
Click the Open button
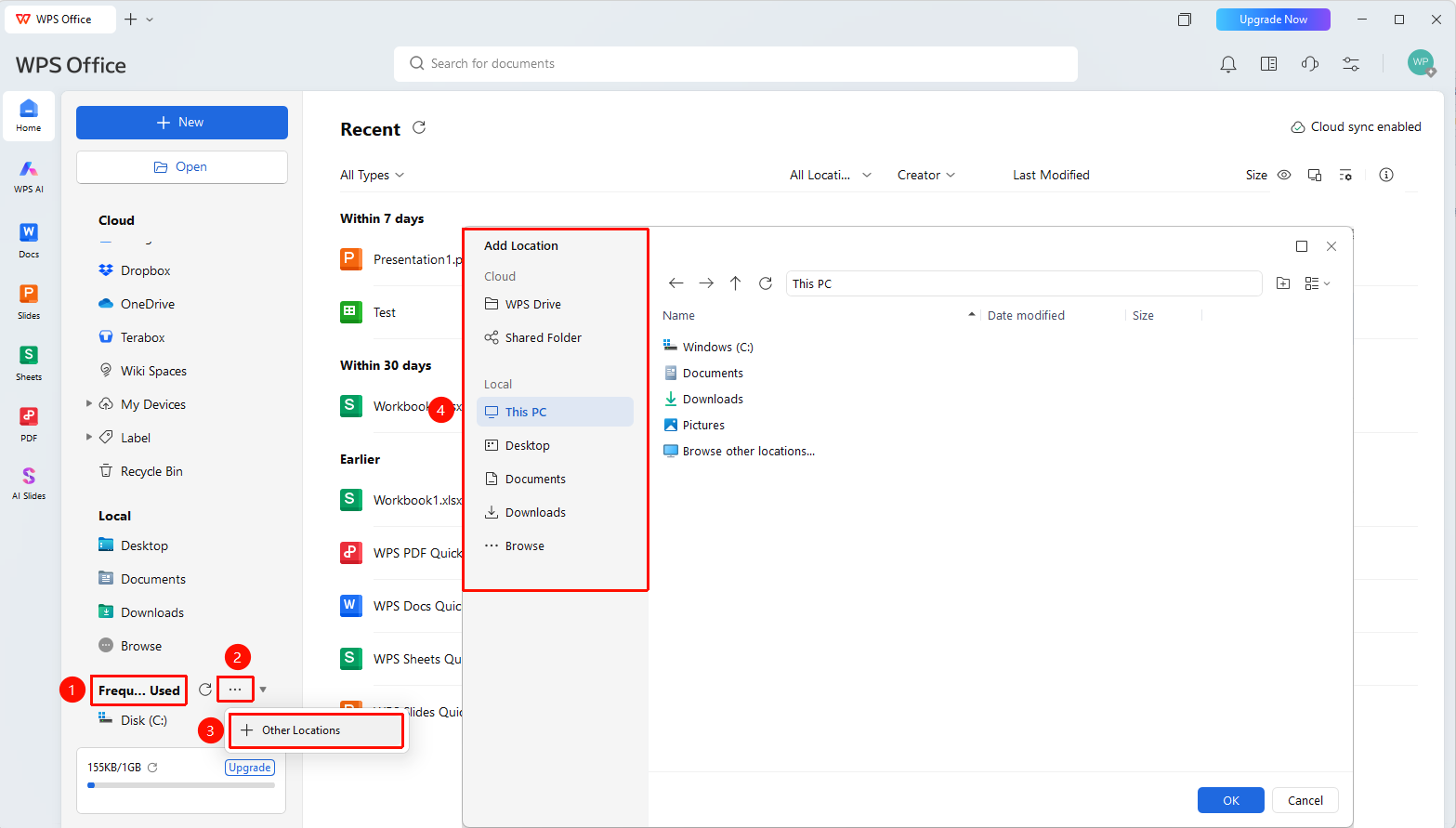pyautogui.click(x=182, y=167)
